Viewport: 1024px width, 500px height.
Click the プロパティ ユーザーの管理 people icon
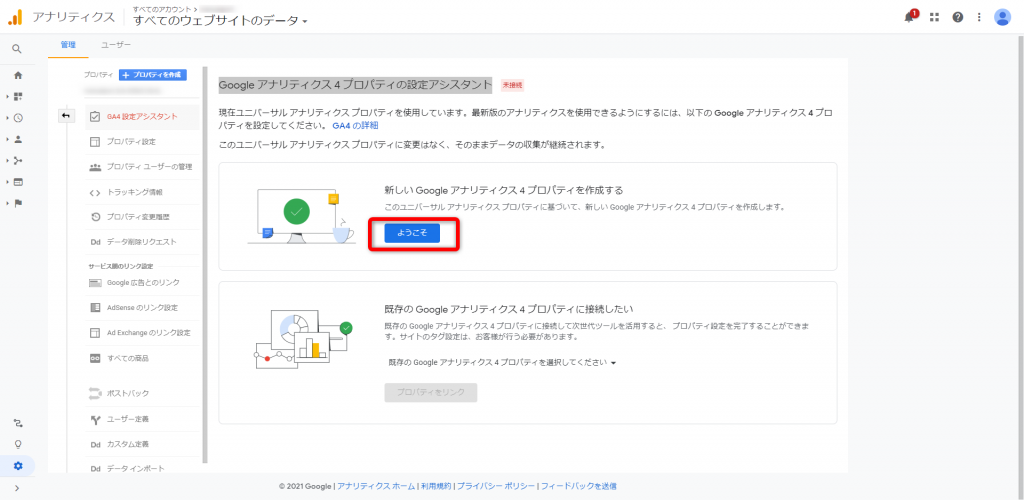tap(95, 167)
